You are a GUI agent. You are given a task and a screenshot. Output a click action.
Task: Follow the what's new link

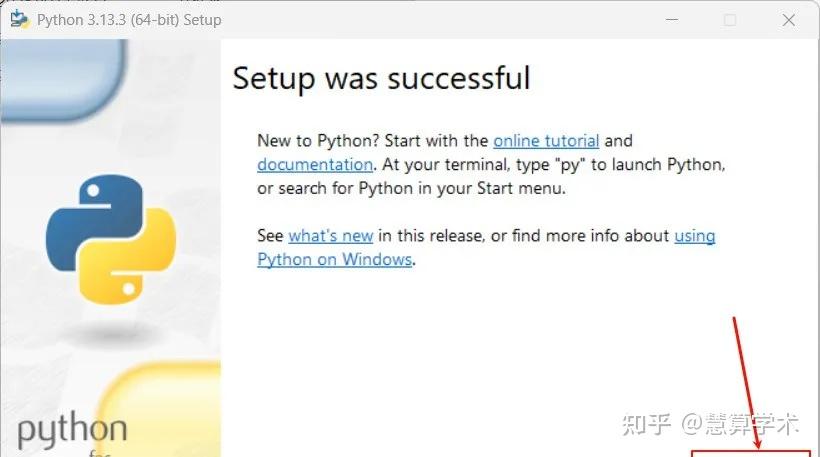(x=330, y=236)
